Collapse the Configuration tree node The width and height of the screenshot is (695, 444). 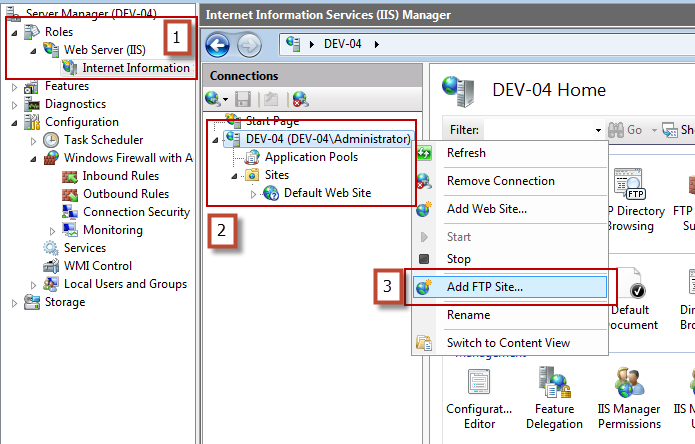tap(14, 123)
